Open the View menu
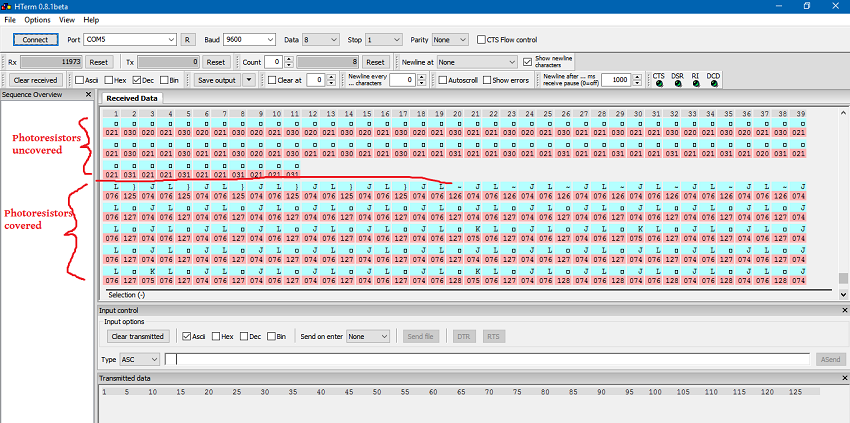The image size is (850, 423). coord(67,20)
